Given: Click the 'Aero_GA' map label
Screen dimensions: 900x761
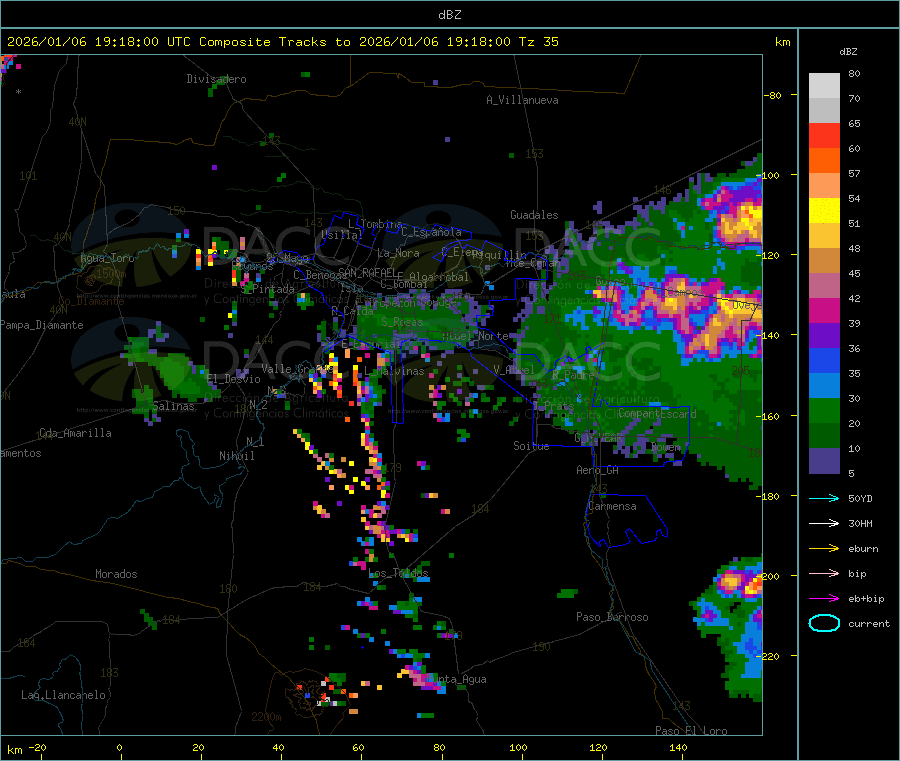Looking at the screenshot, I should 598,470.
